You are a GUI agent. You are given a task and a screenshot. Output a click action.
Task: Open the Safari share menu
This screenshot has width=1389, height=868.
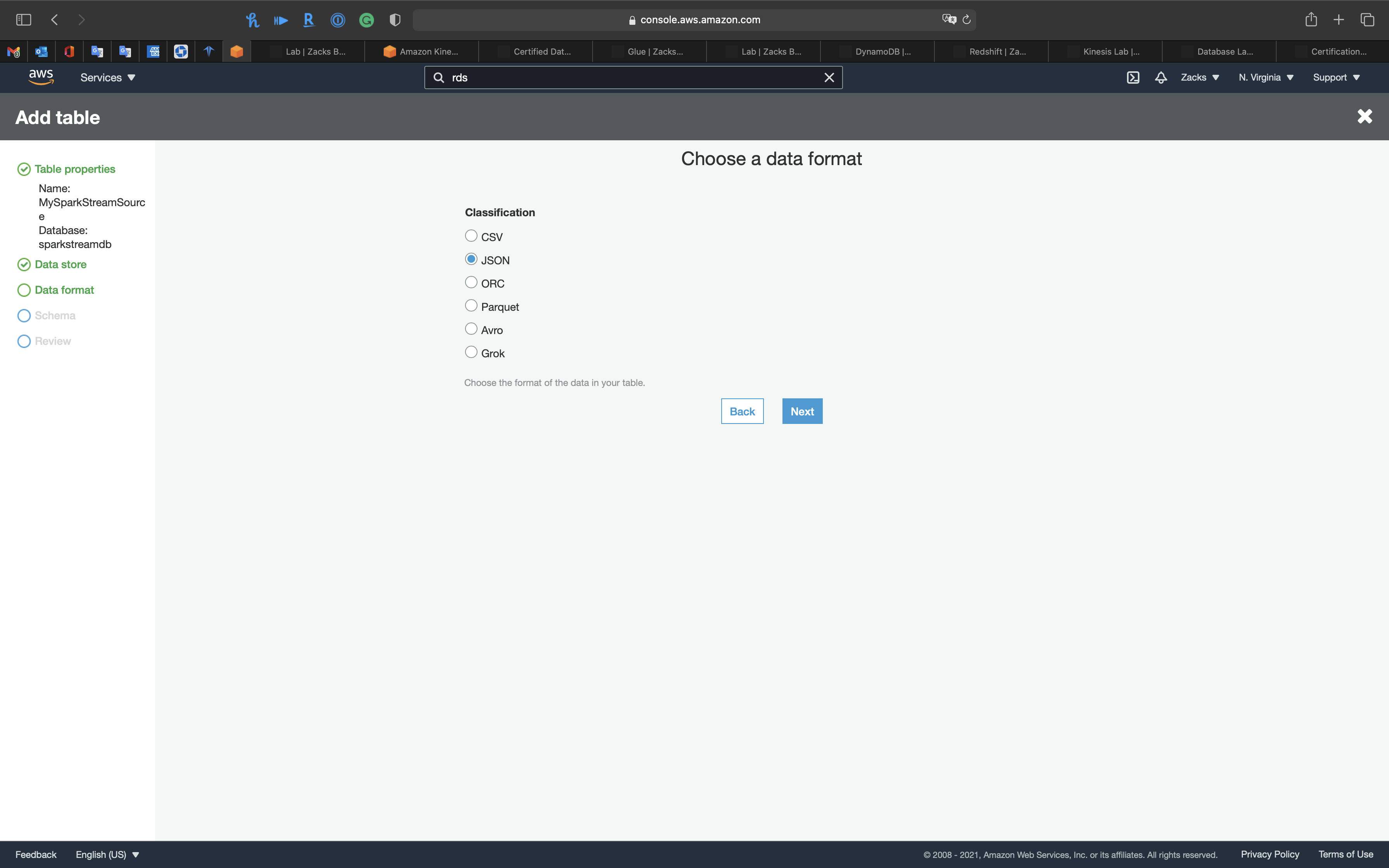pyautogui.click(x=1310, y=20)
